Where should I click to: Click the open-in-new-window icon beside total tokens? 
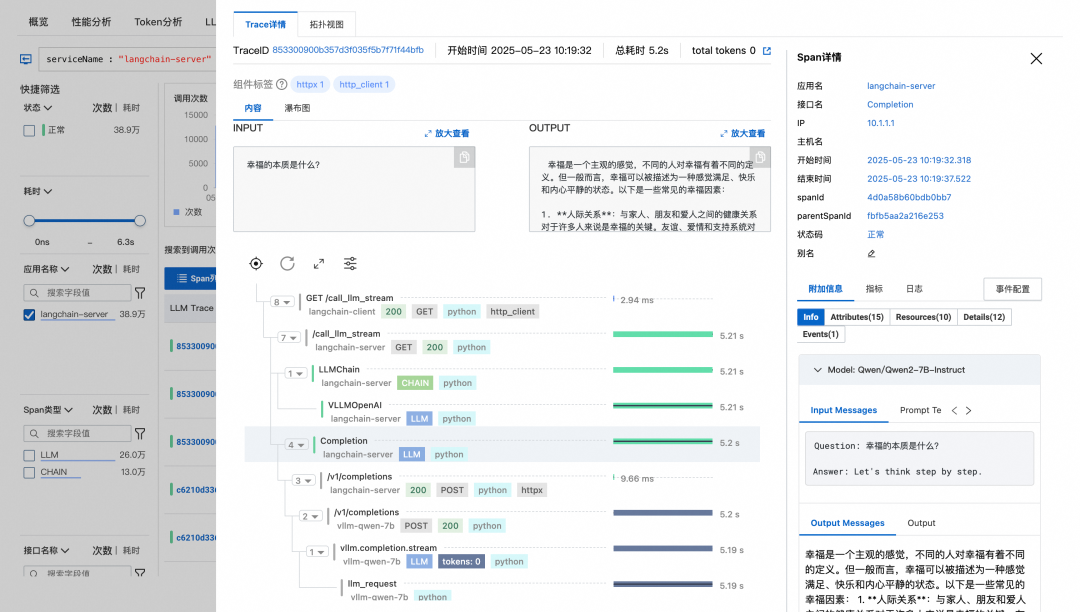pos(767,51)
